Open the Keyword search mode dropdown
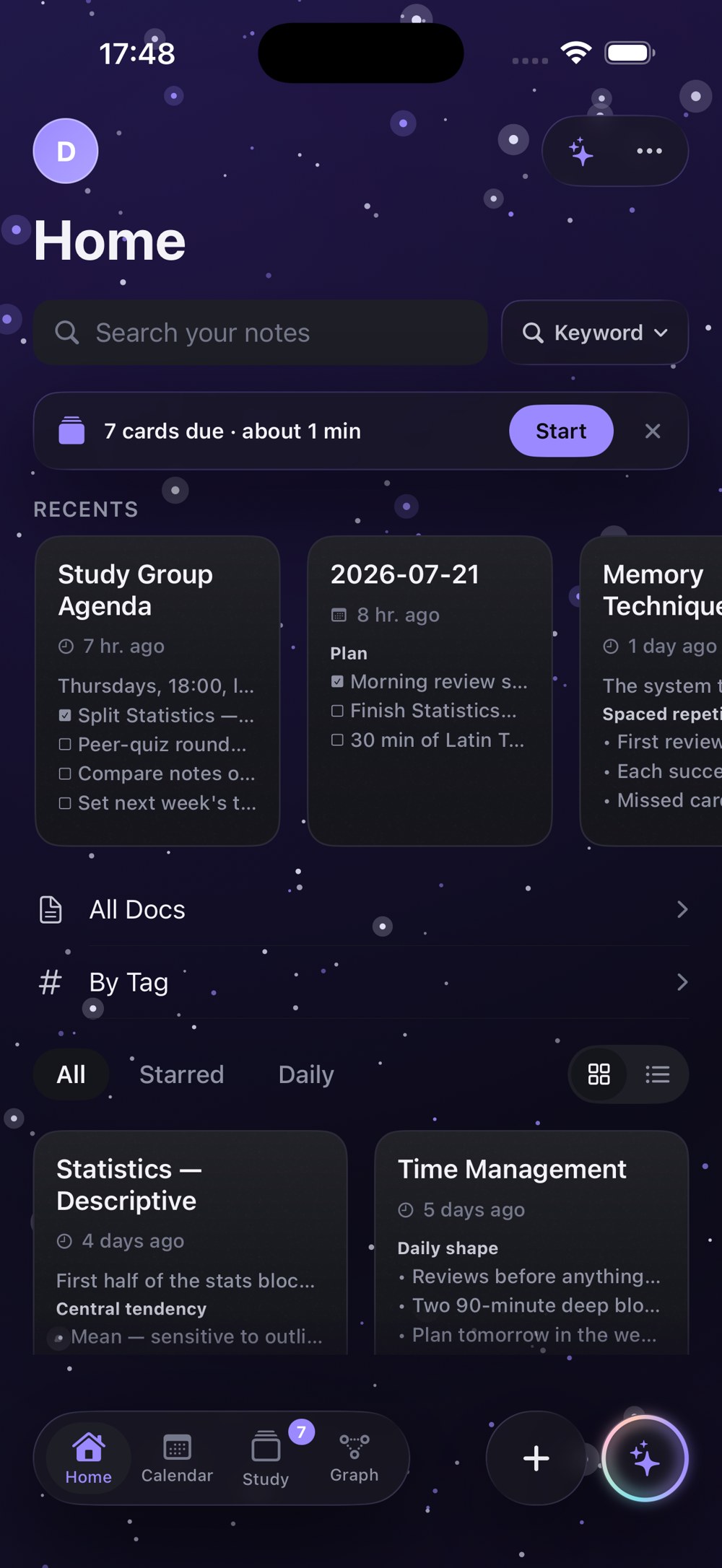This screenshot has width=722, height=1568. tap(595, 333)
